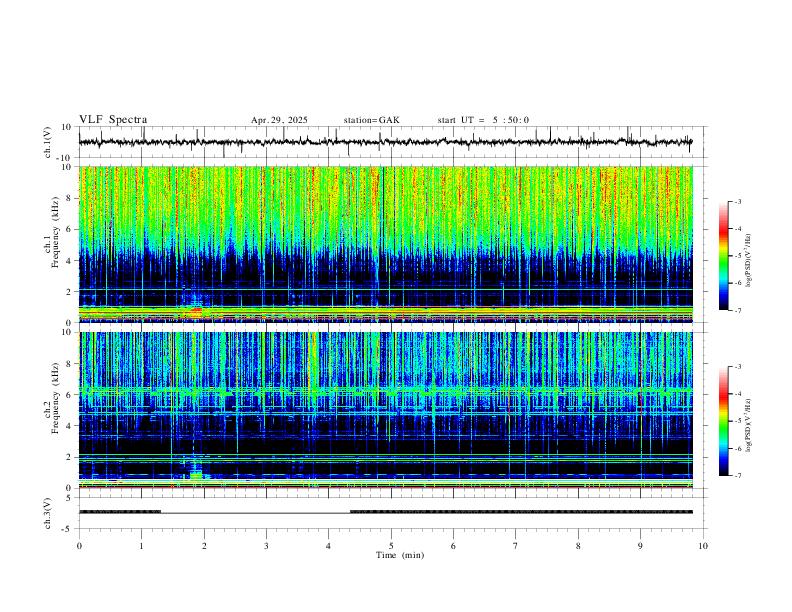Click the "2" tick label on time axis

pos(204,546)
